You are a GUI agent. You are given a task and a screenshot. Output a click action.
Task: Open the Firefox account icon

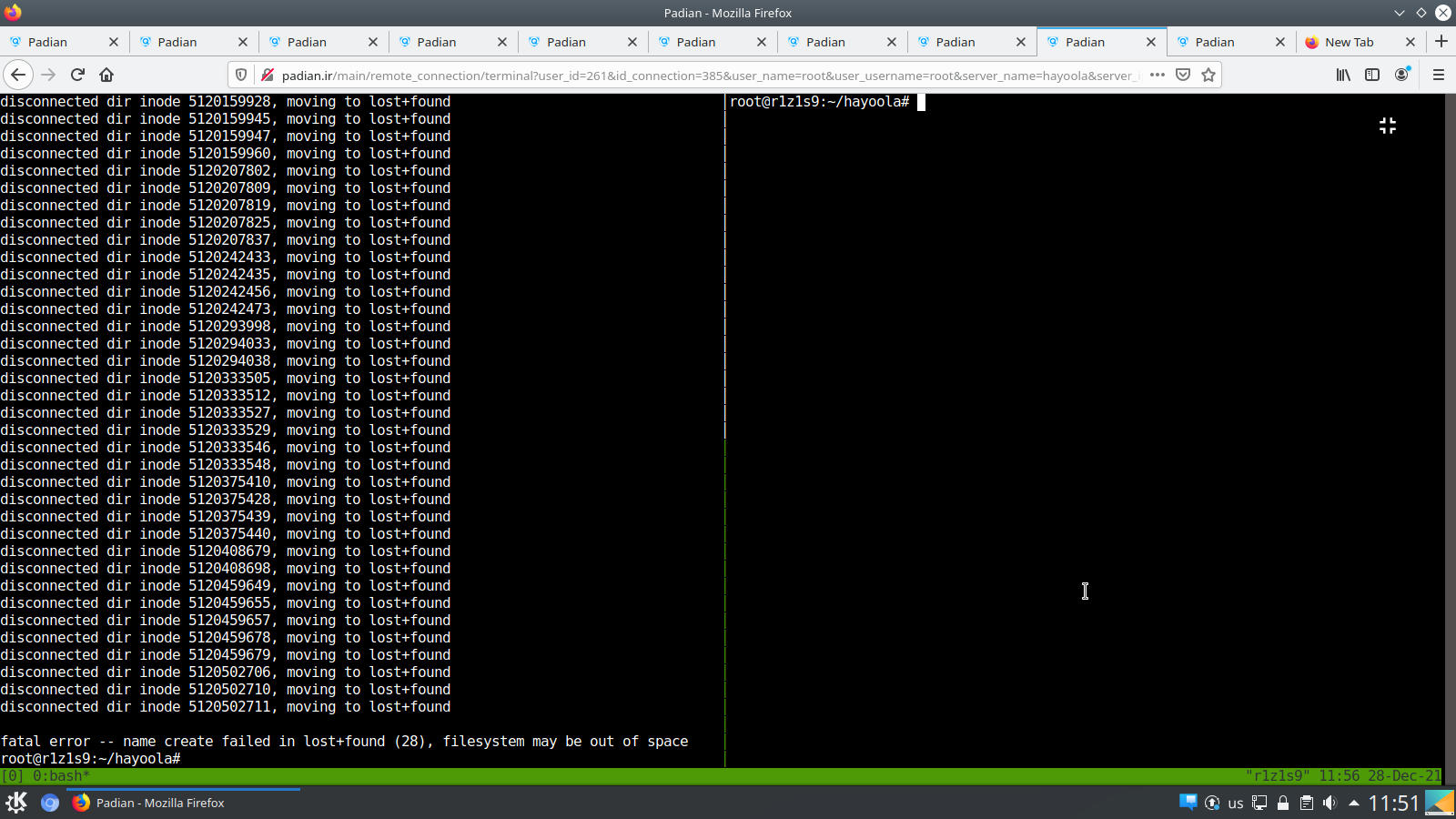click(1402, 75)
